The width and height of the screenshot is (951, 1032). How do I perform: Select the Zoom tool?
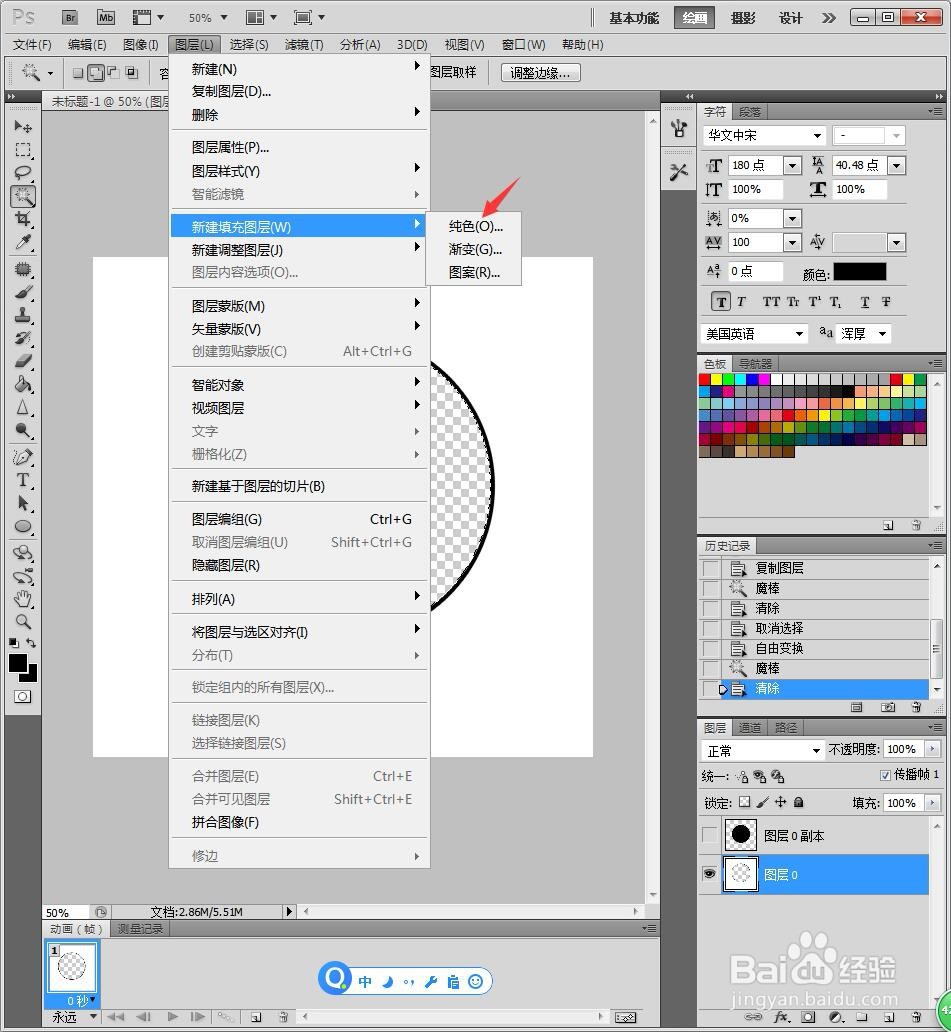point(23,621)
